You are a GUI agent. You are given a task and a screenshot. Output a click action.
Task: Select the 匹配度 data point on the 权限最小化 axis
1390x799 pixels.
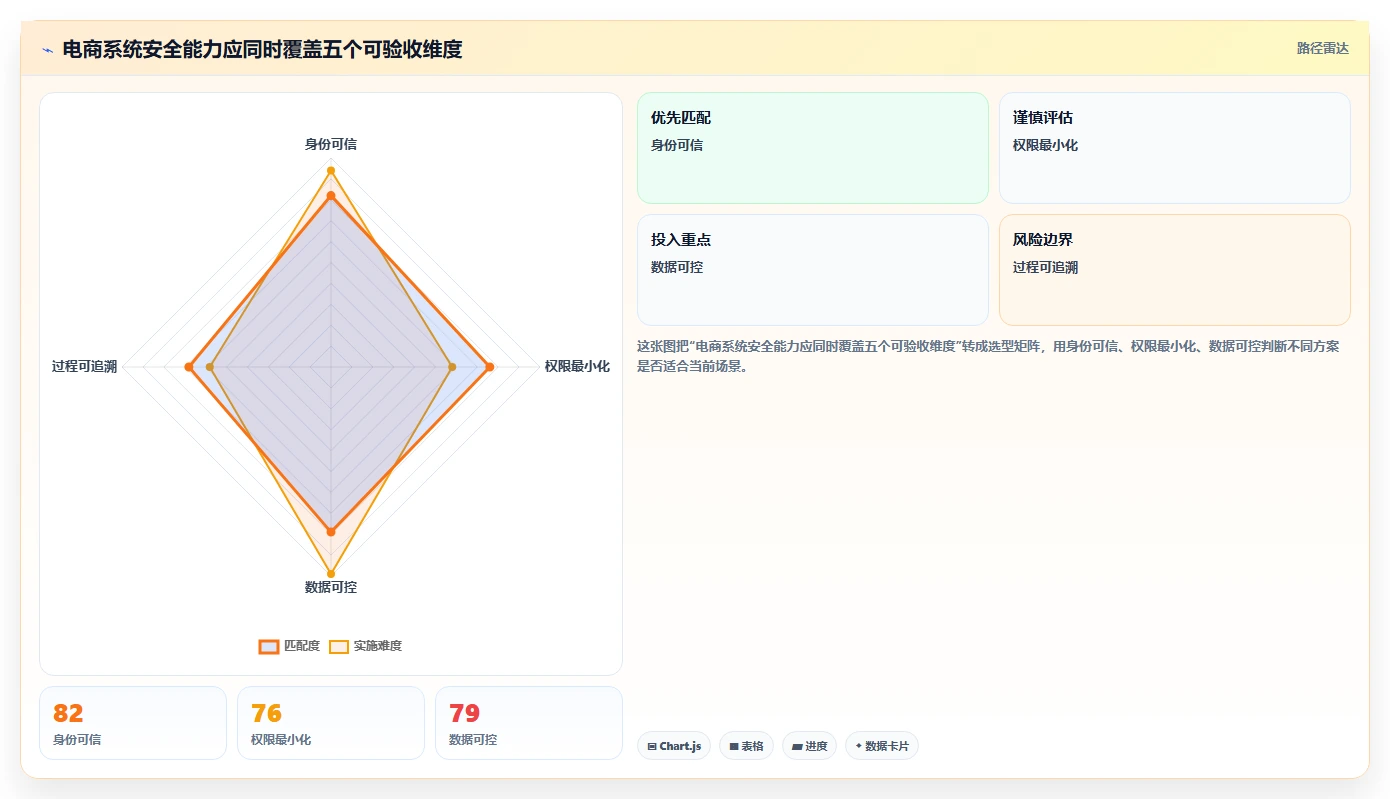(489, 367)
